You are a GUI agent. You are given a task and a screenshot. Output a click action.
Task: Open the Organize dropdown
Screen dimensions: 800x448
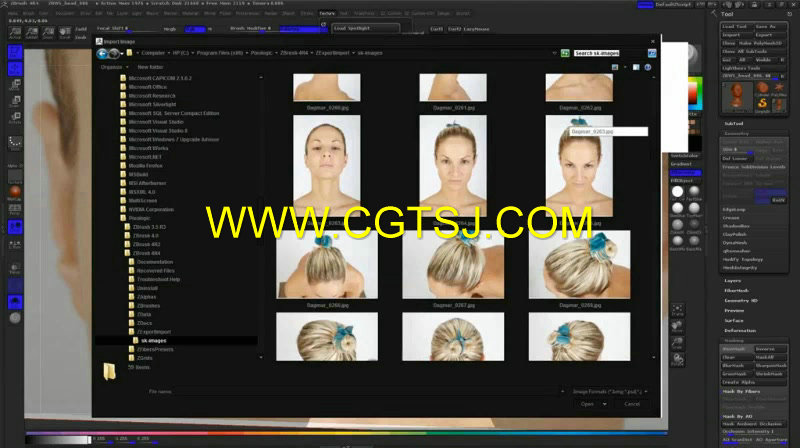[114, 67]
